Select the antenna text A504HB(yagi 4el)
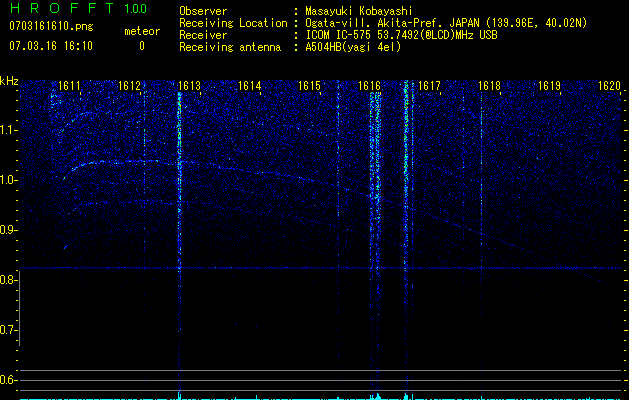 point(353,47)
